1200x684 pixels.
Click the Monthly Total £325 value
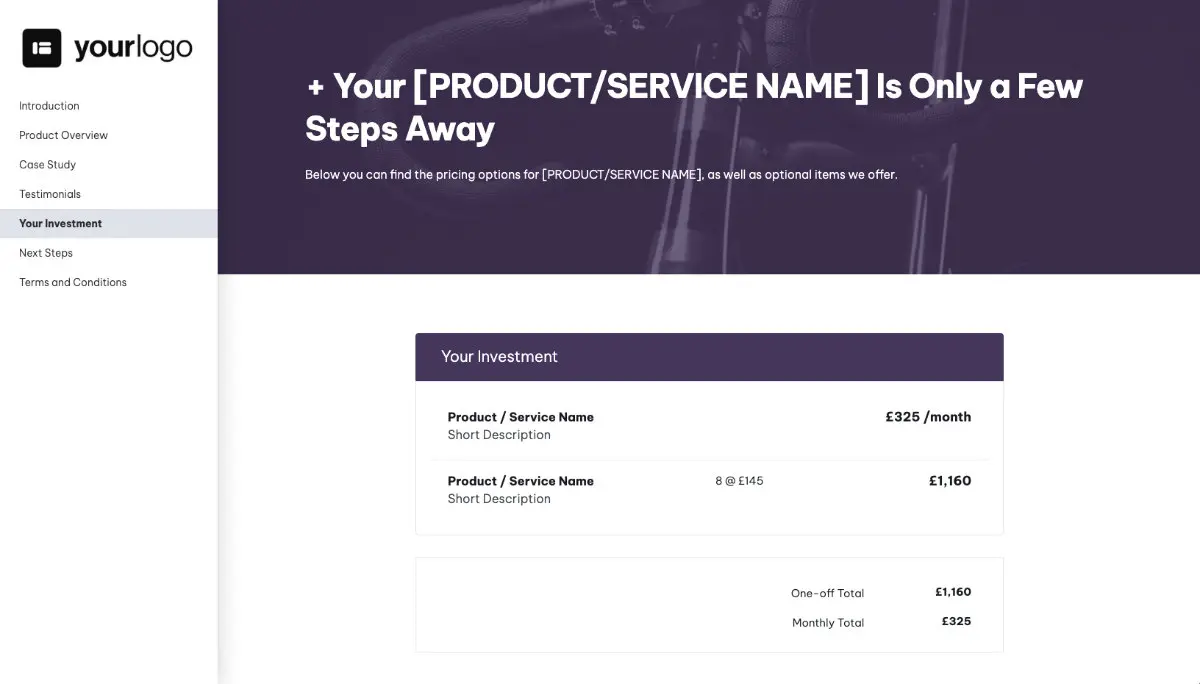click(x=956, y=621)
